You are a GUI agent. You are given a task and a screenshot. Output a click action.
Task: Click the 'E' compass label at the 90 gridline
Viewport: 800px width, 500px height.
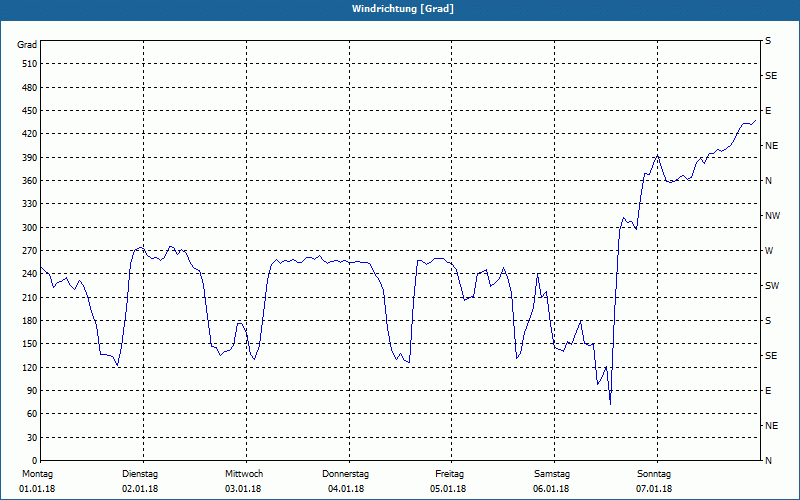(x=768, y=391)
